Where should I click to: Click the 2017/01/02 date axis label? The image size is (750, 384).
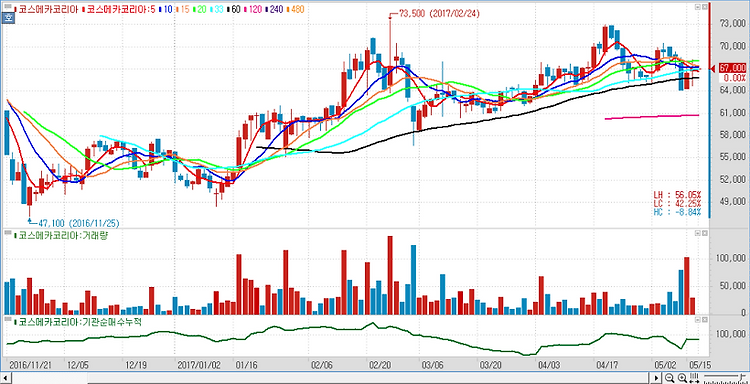[199, 364]
